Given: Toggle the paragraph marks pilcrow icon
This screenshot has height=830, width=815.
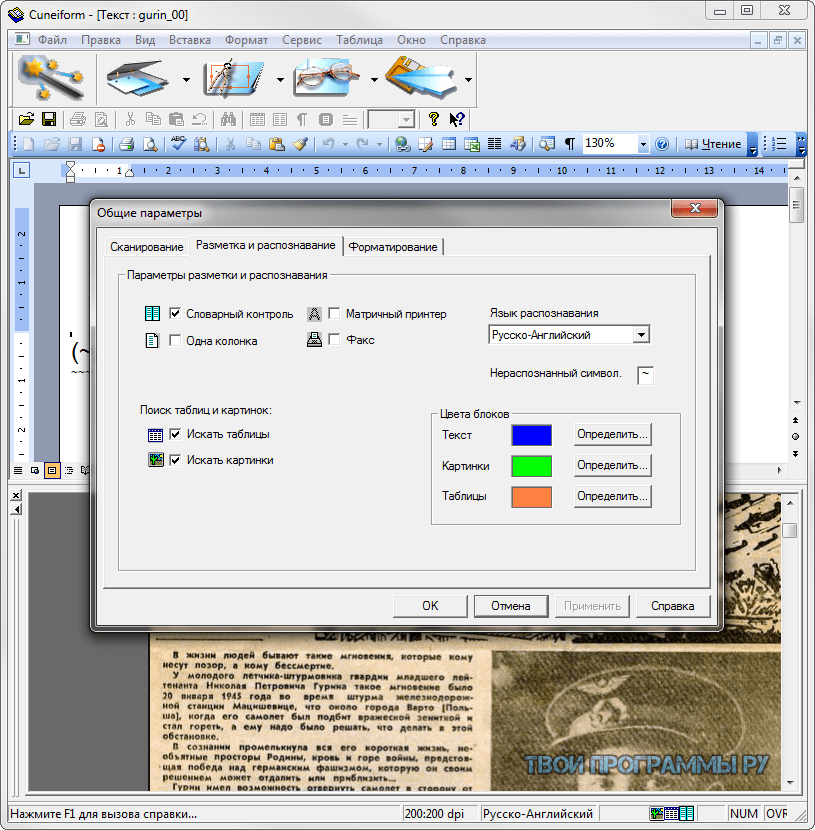Looking at the screenshot, I should click(x=570, y=144).
